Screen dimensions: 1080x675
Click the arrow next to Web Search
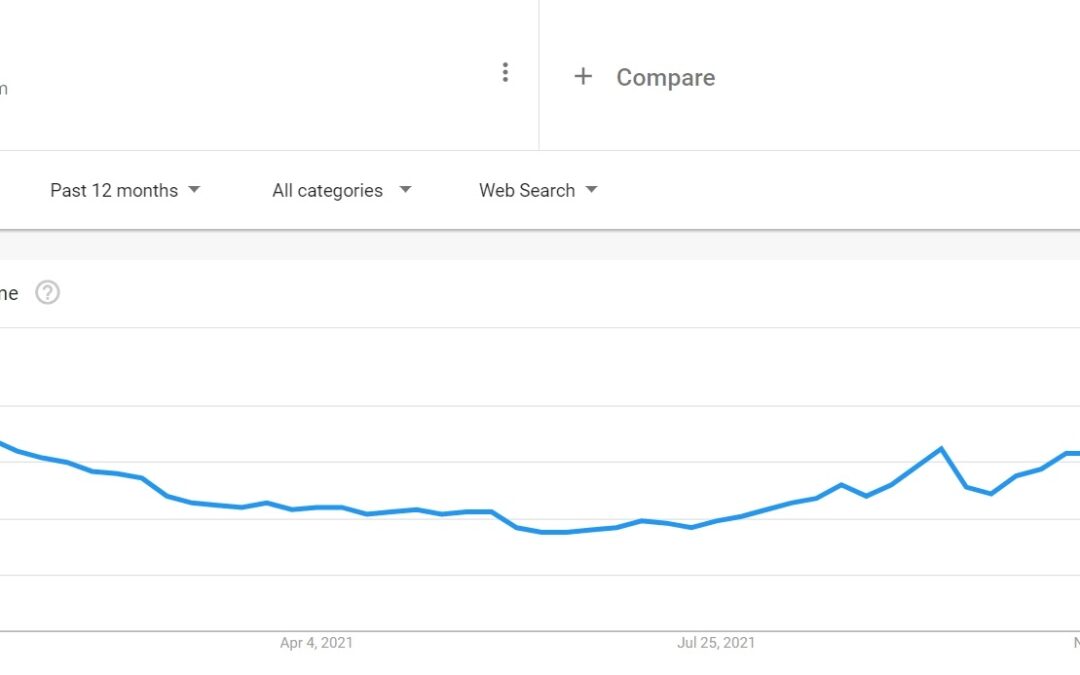click(591, 189)
